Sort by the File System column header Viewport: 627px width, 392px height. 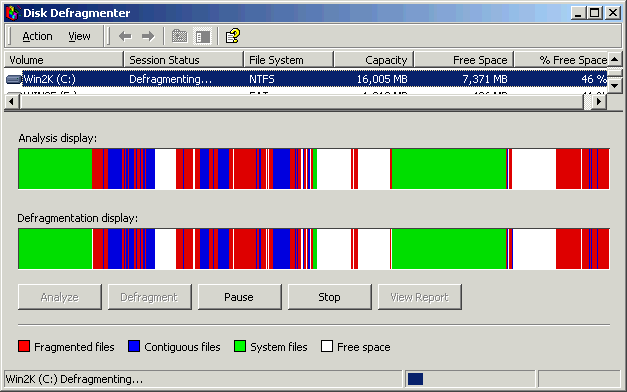288,60
